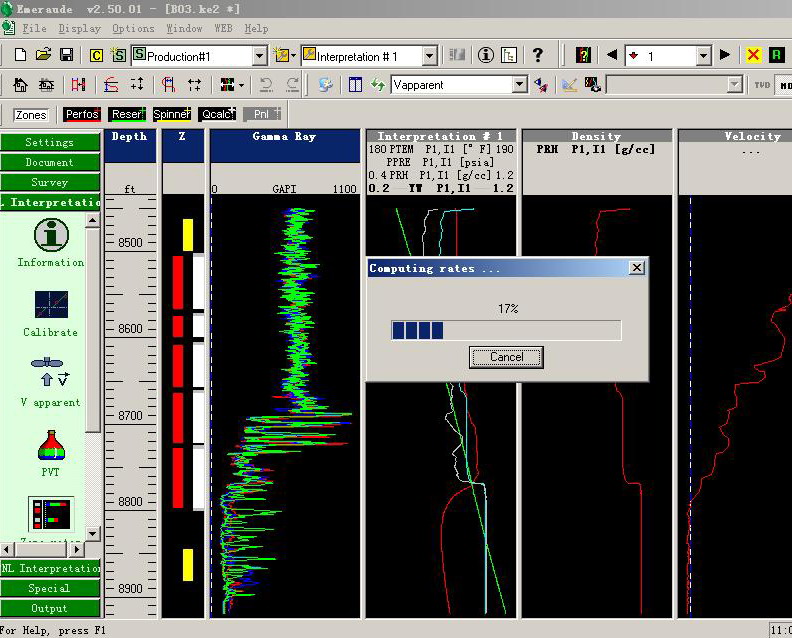The height and width of the screenshot is (638, 792).
Task: Click the Calibrate icon in sidebar
Action: pos(50,304)
